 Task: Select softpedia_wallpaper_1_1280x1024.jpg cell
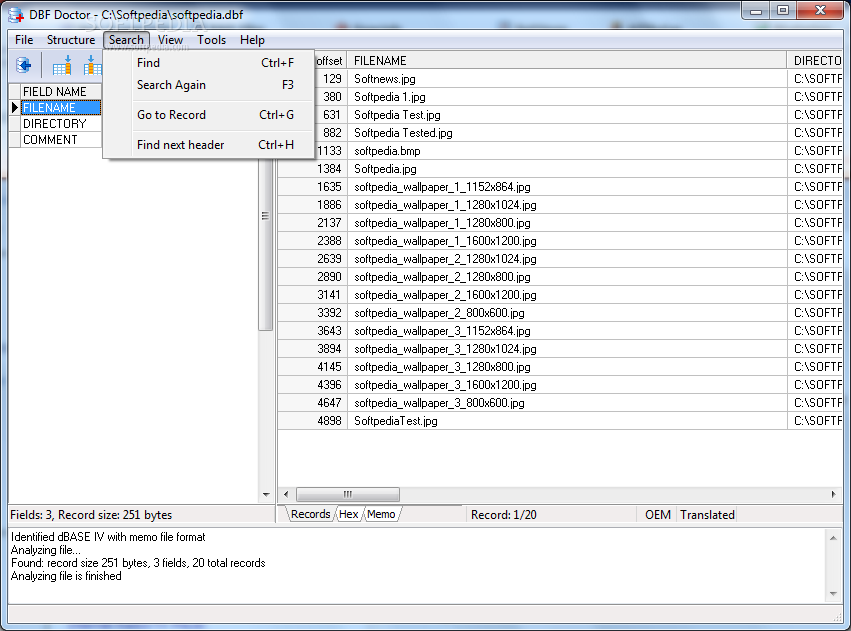[x=567, y=205]
